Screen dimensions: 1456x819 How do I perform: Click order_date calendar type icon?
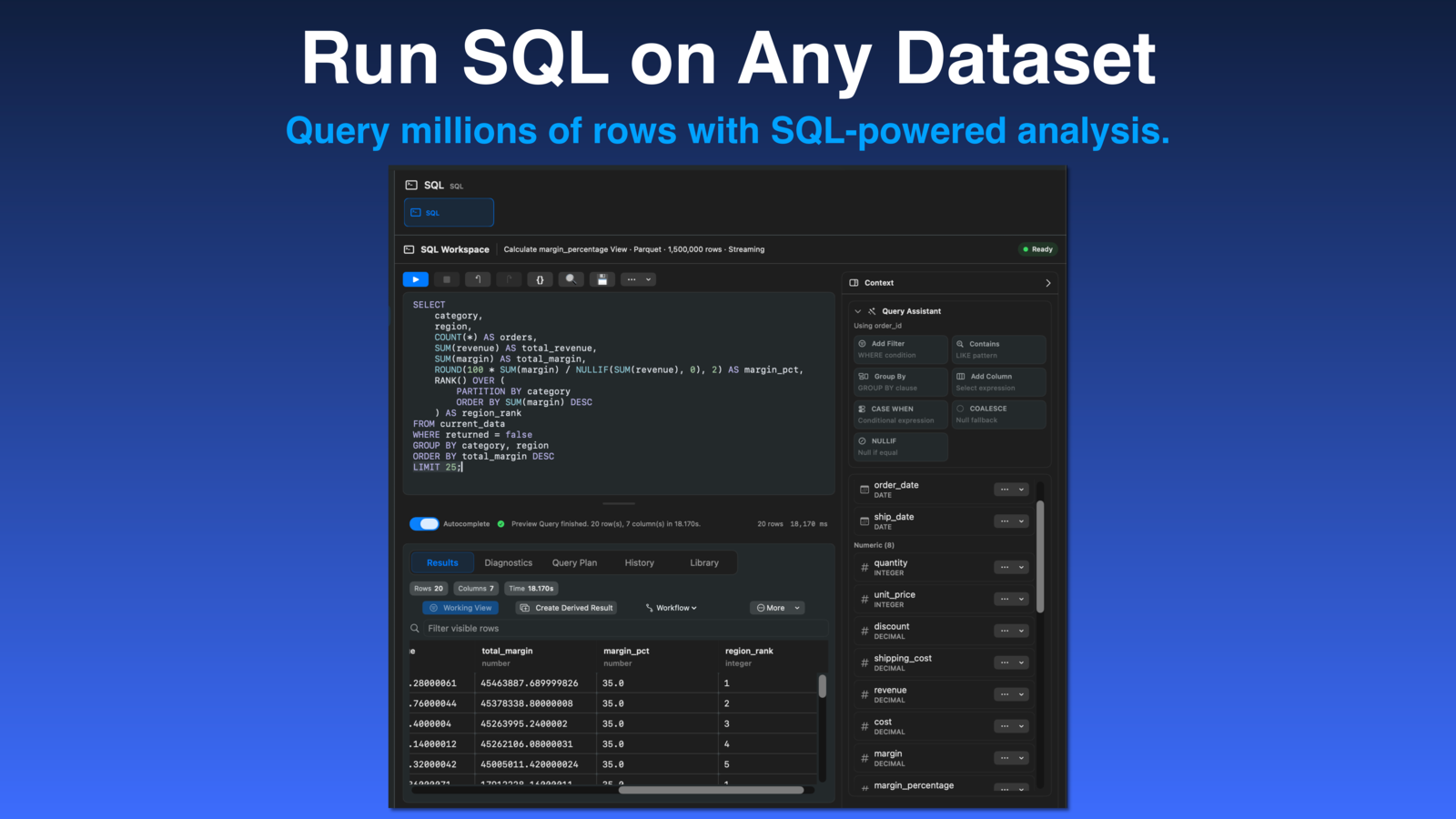coord(864,490)
